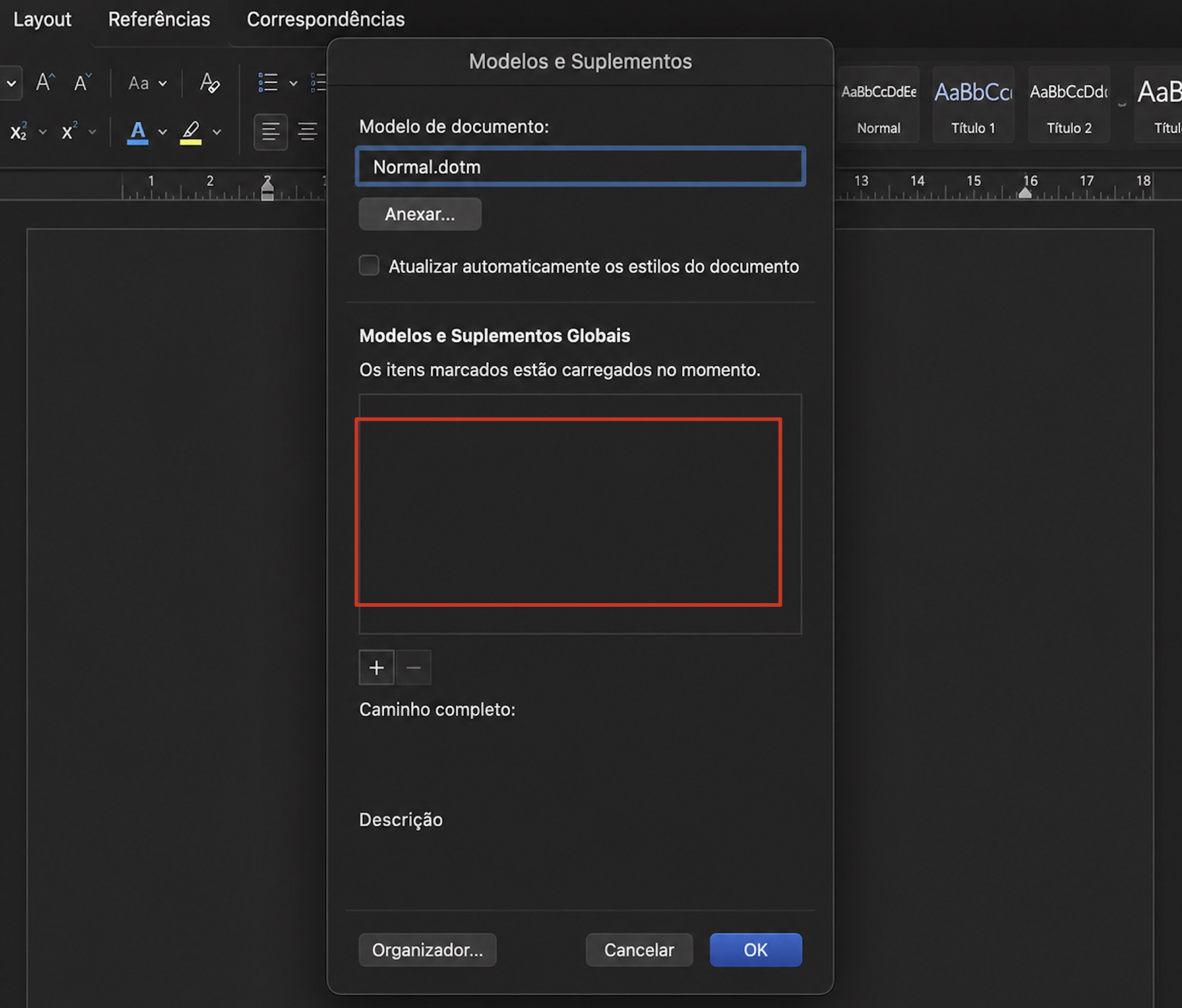The width and height of the screenshot is (1182, 1008).
Task: Align text to the left
Action: (270, 132)
